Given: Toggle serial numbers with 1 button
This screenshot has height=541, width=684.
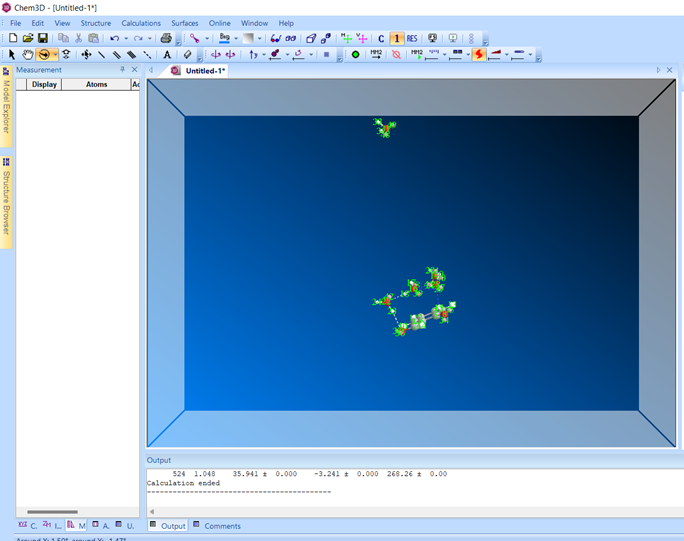Looking at the screenshot, I should click(x=397, y=38).
